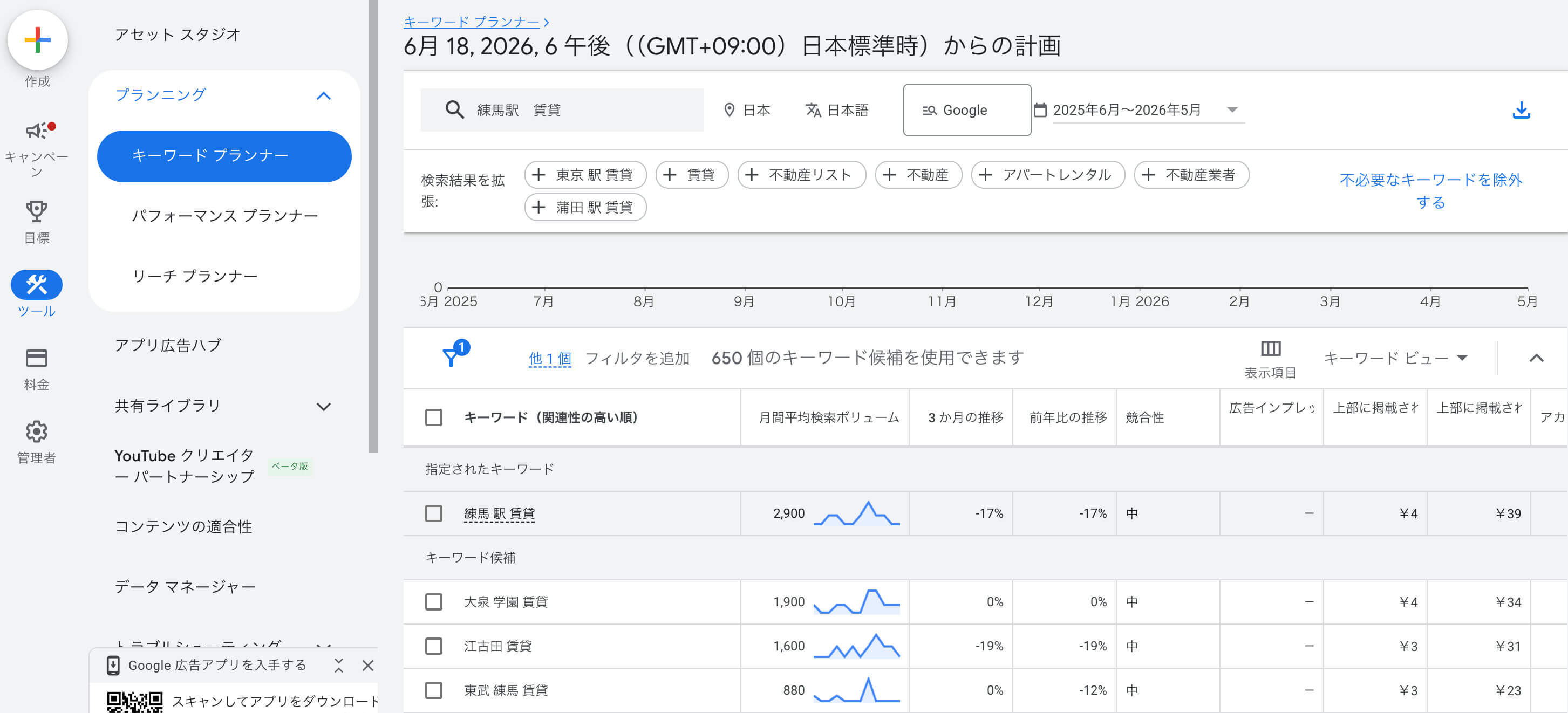Click the 日本 location pin icon

click(x=728, y=110)
